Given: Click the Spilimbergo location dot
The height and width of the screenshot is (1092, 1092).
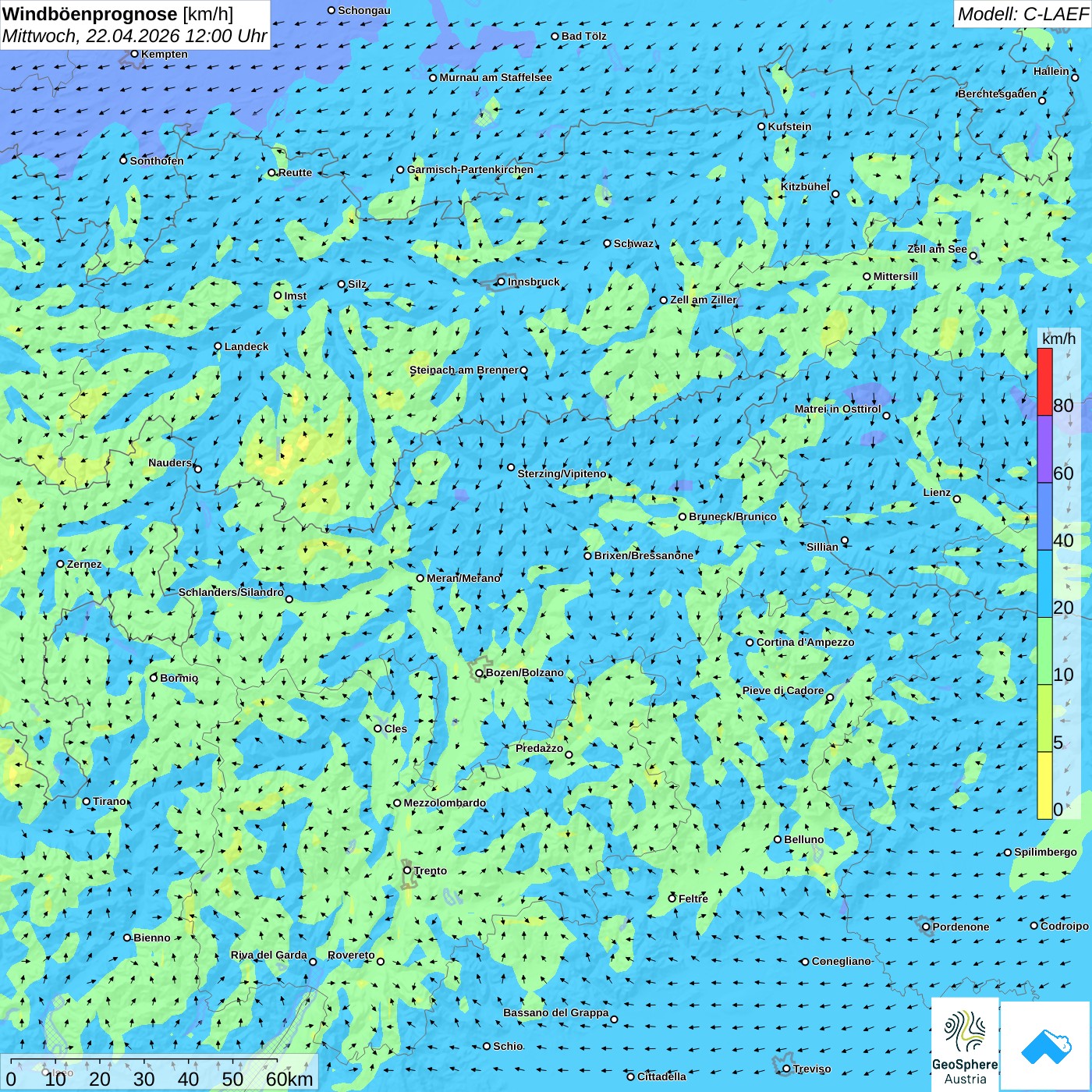Looking at the screenshot, I should coord(1008,853).
